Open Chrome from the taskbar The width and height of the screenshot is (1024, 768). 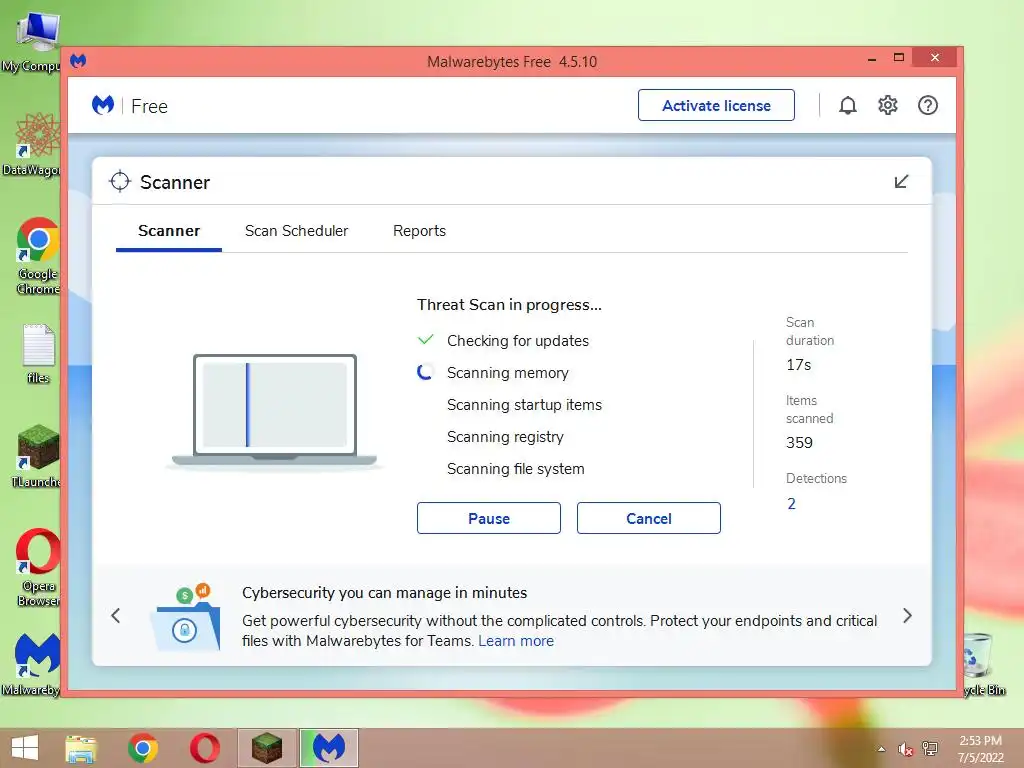coord(143,748)
